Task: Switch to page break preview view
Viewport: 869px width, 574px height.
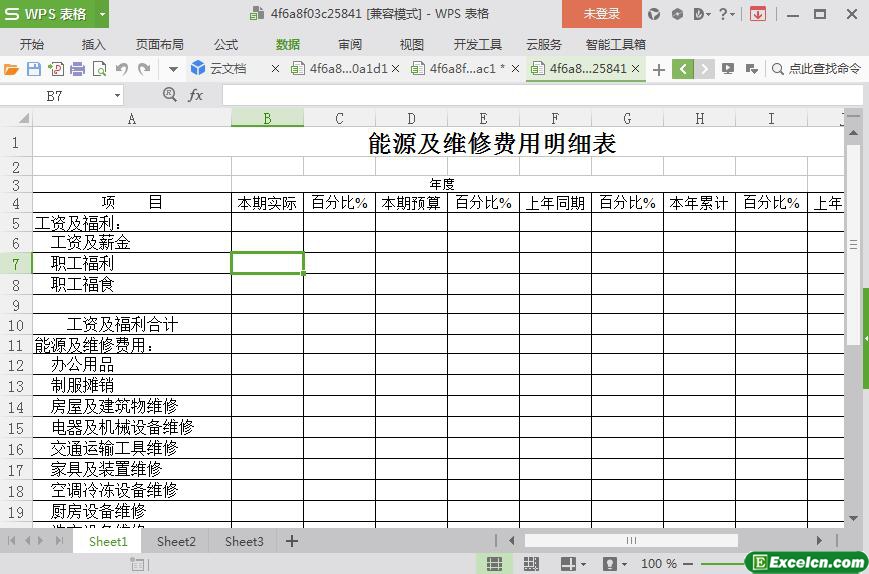Action: 531,564
